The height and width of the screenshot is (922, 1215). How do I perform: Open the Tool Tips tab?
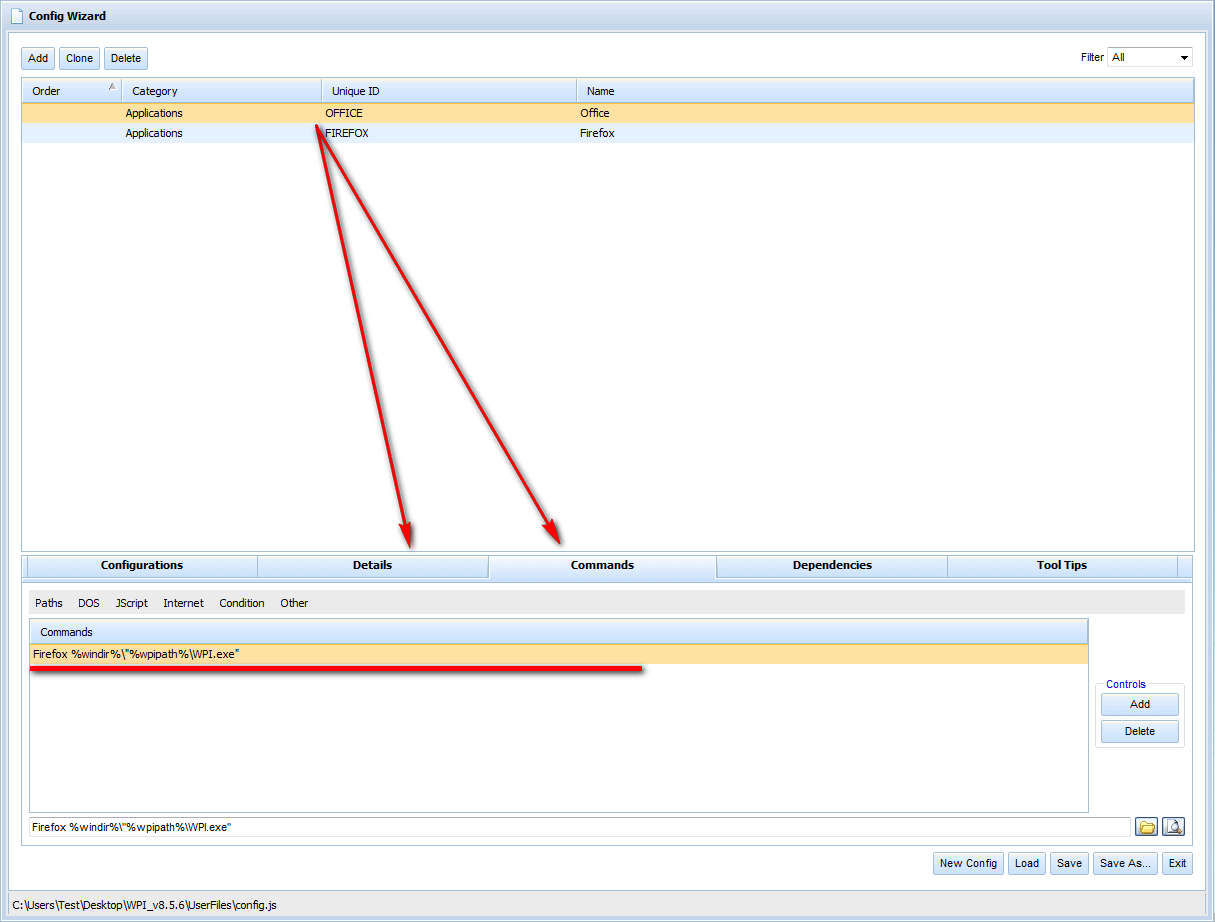click(x=1061, y=566)
